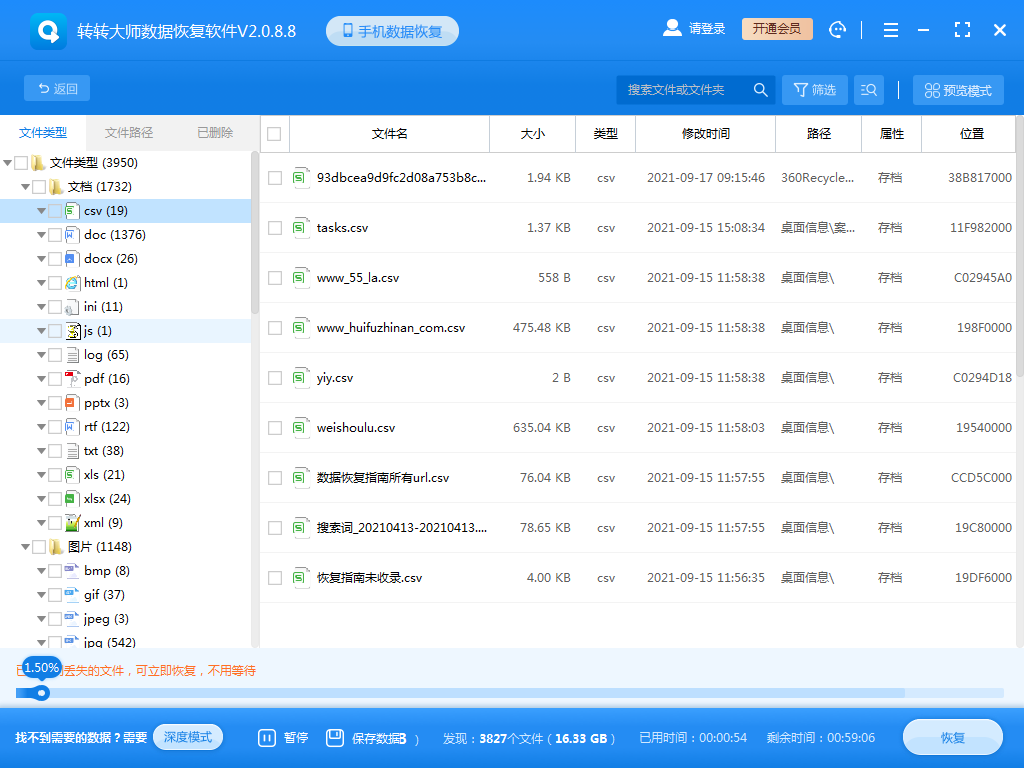The image size is (1024, 768).
Task: Click the 深度模式 deep mode button
Action: [188, 735]
